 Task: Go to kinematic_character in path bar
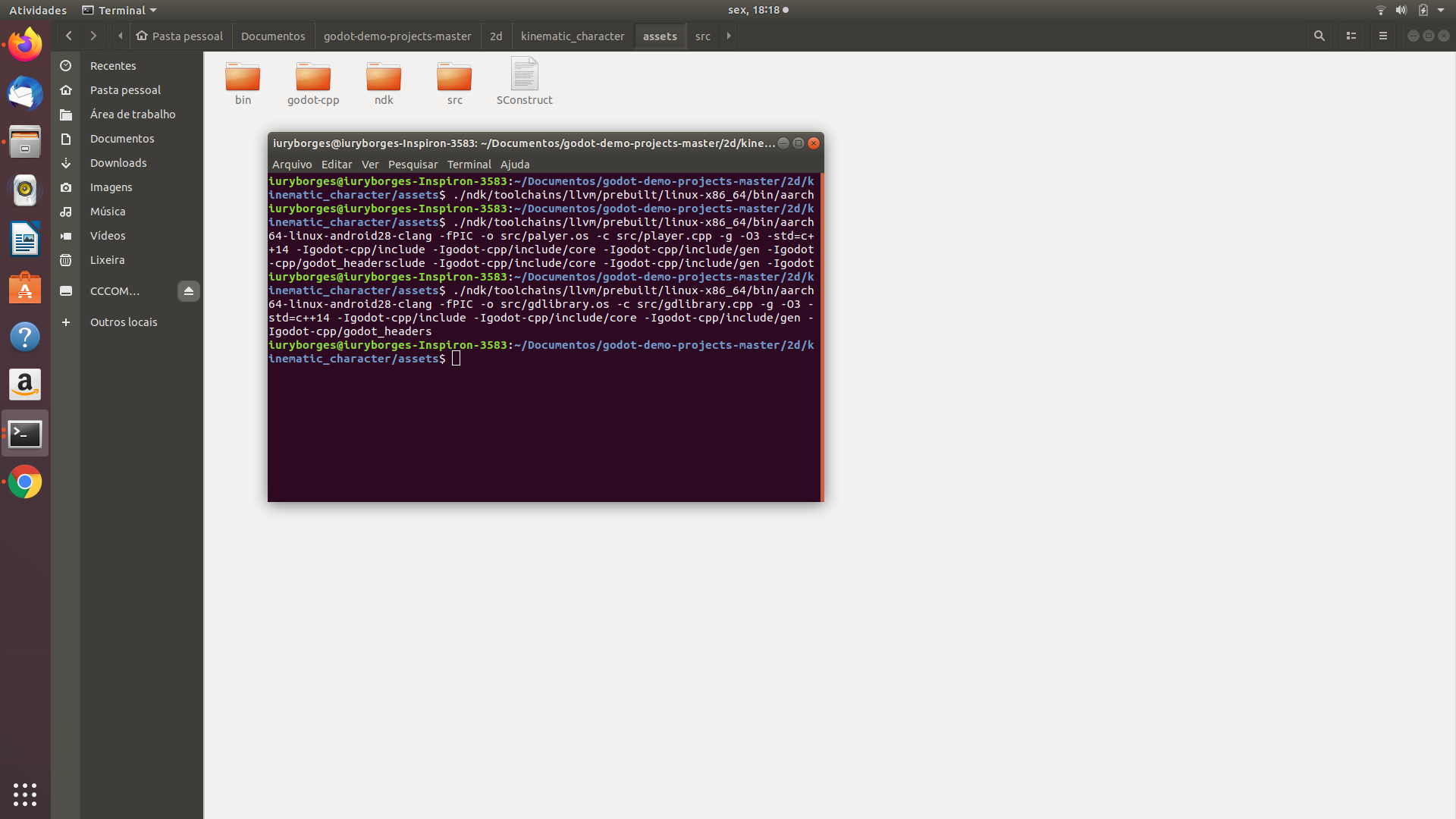573,36
